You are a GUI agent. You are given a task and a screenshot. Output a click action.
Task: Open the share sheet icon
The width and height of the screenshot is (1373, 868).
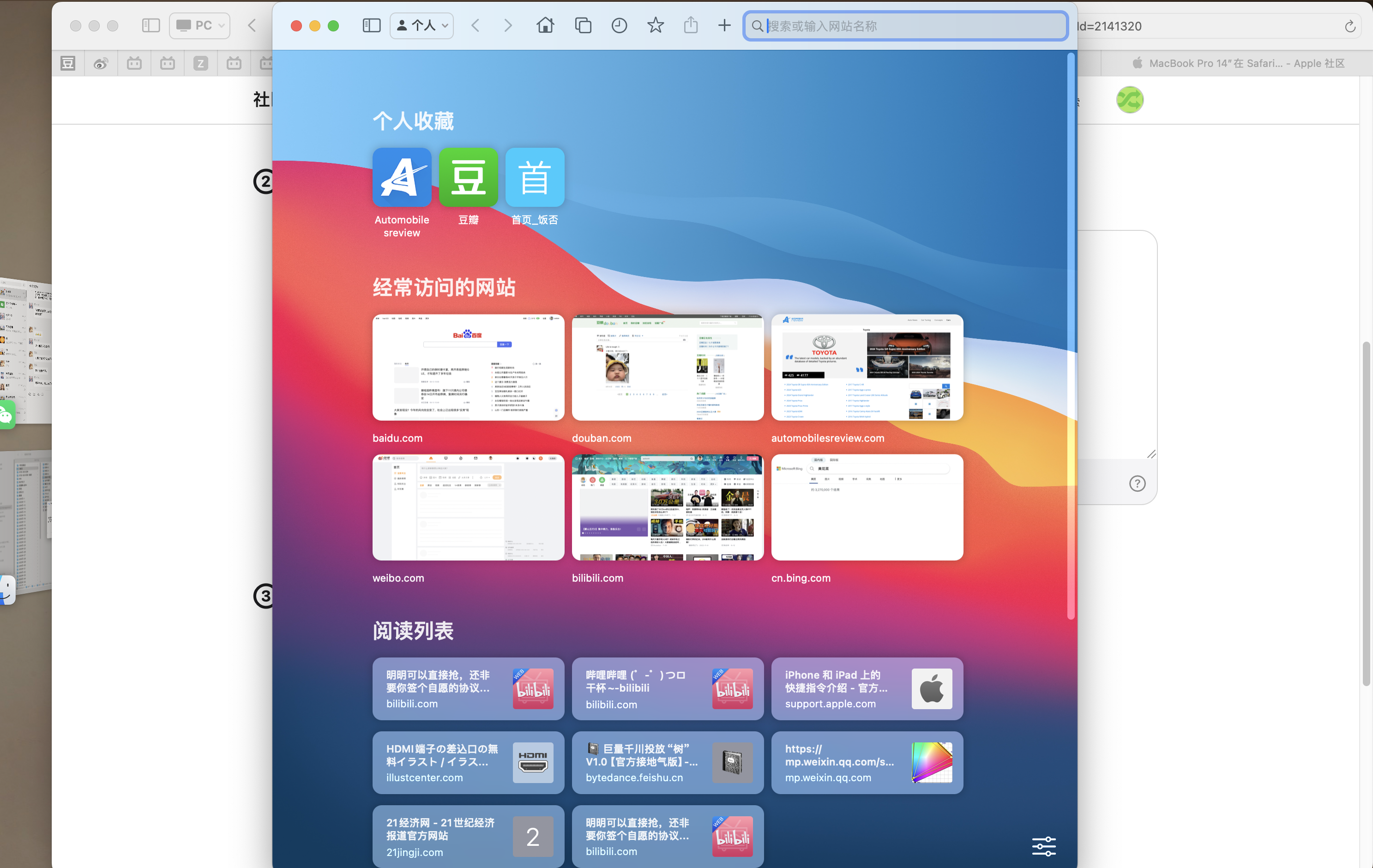pos(691,26)
